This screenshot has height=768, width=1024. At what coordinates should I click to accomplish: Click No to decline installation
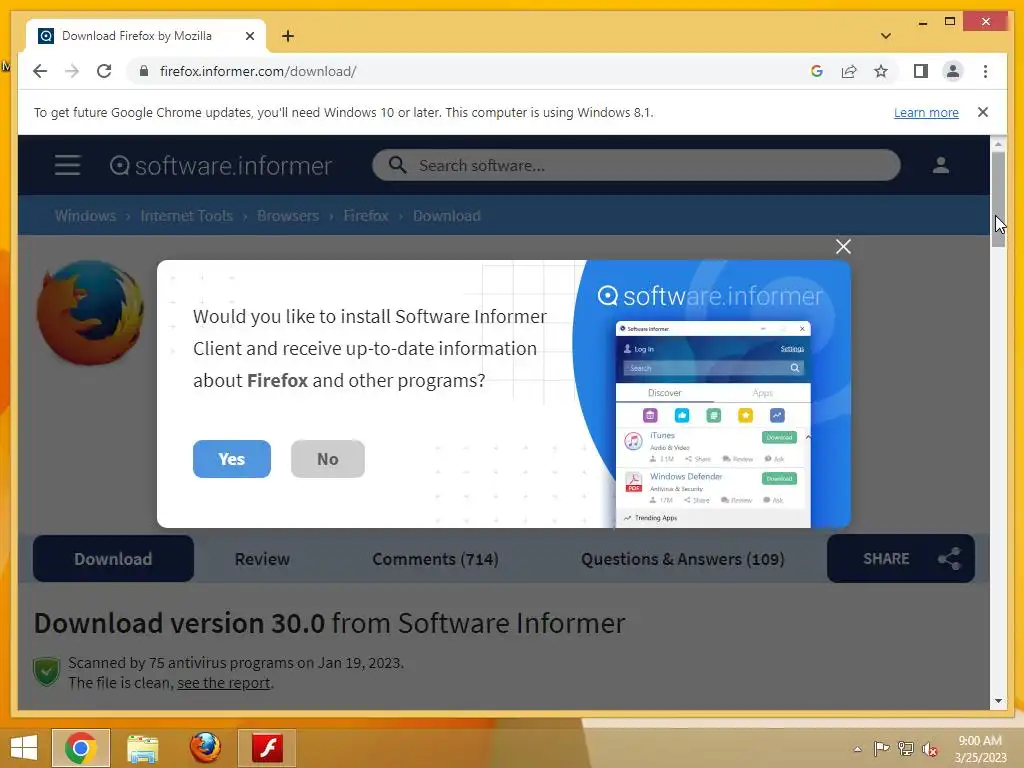click(x=328, y=459)
